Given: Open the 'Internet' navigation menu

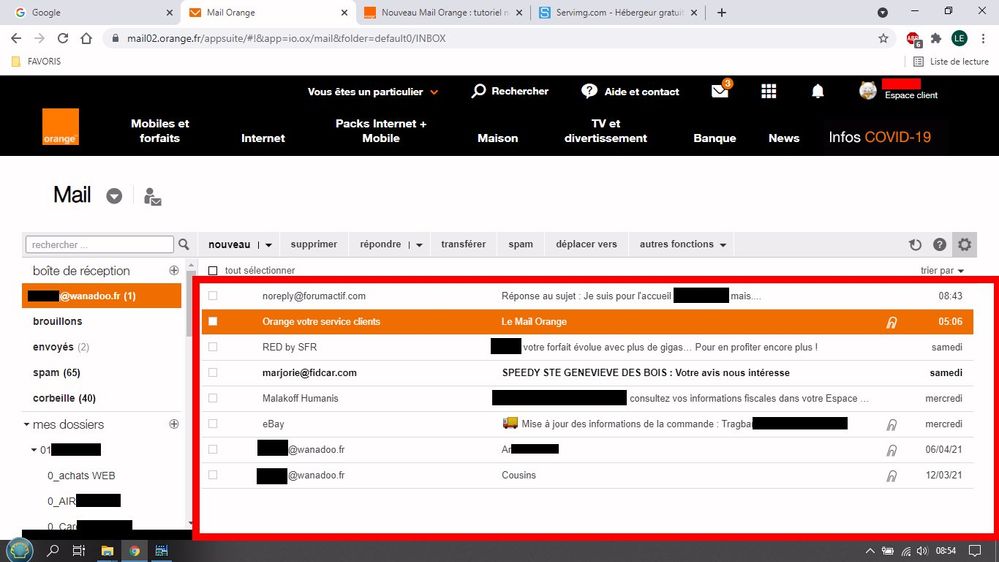Looking at the screenshot, I should [263, 138].
